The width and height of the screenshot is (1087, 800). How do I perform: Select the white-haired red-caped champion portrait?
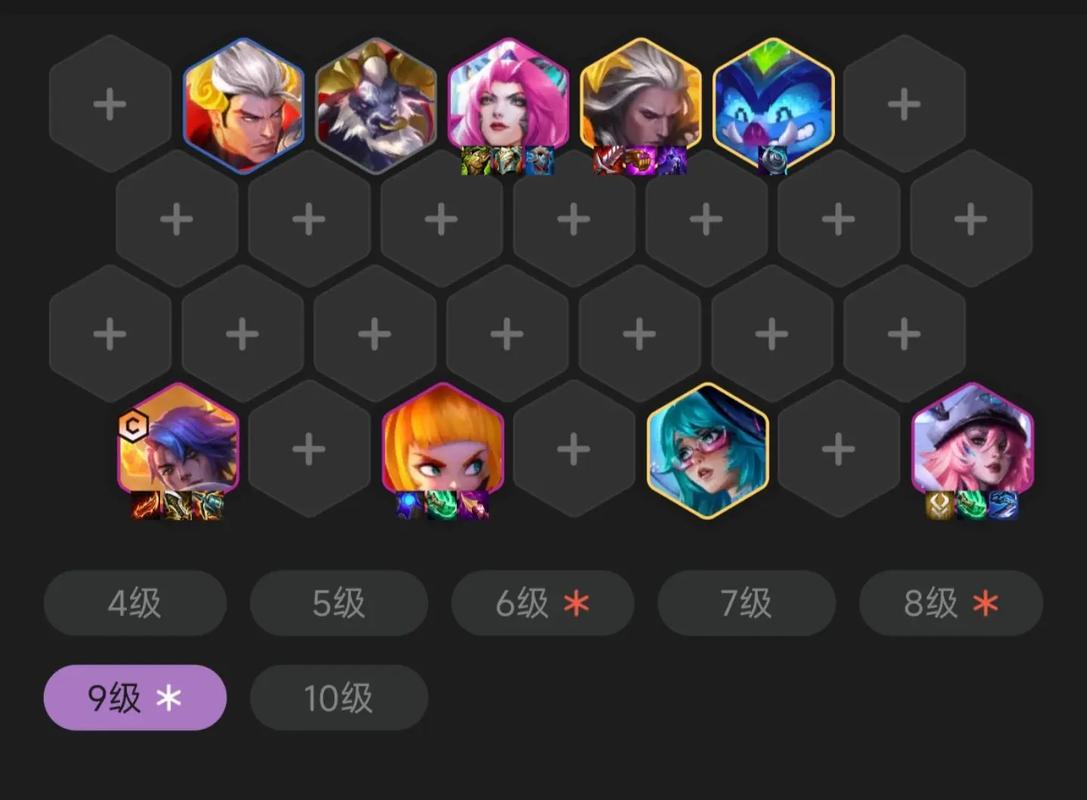pos(243,105)
